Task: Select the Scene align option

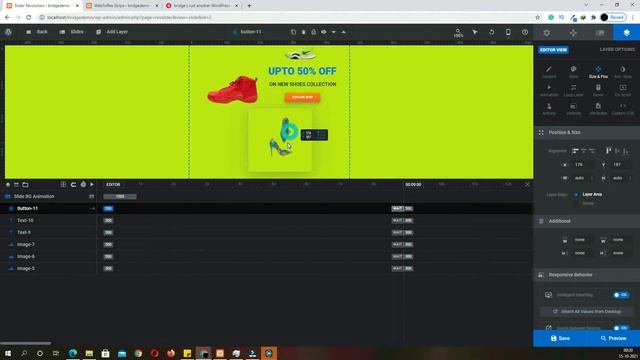Action: (584, 203)
